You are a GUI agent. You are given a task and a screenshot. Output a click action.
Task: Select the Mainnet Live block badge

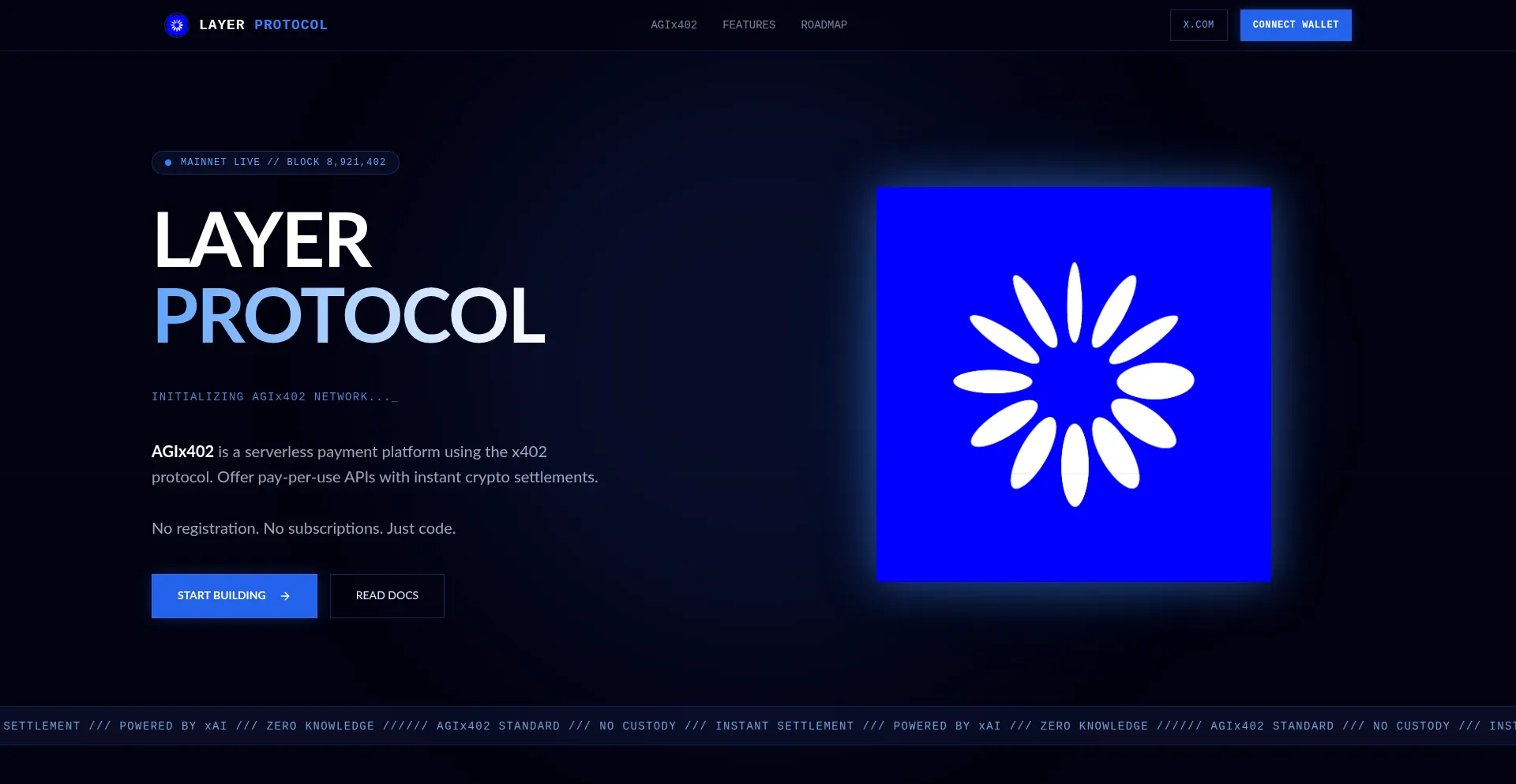coord(276,163)
